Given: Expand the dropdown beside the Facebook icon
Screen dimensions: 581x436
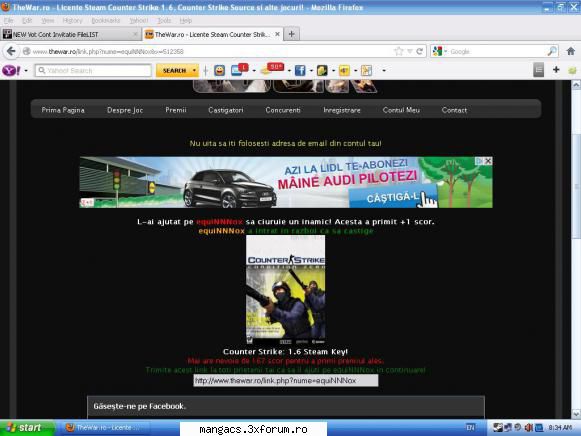Looking at the screenshot, I should click(x=311, y=70).
